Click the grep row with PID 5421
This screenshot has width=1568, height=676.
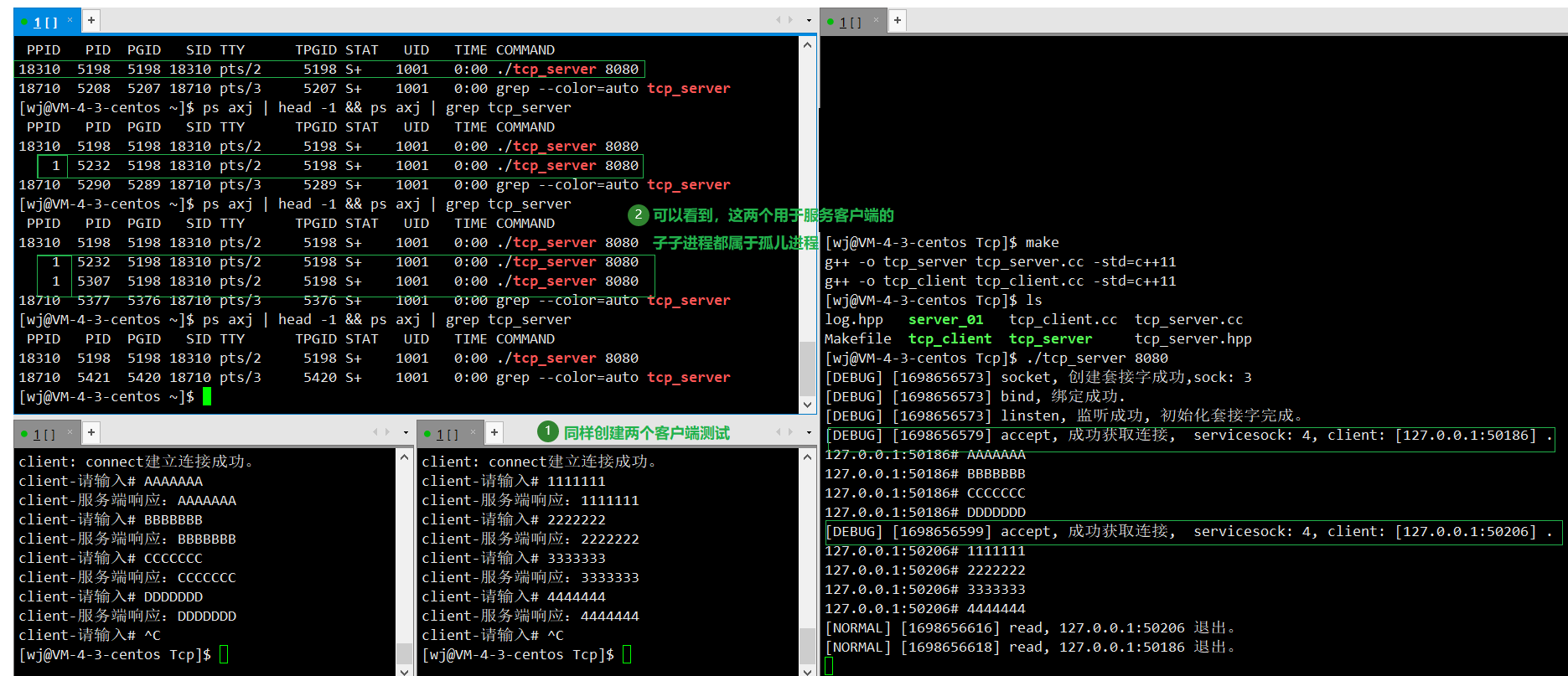375,378
